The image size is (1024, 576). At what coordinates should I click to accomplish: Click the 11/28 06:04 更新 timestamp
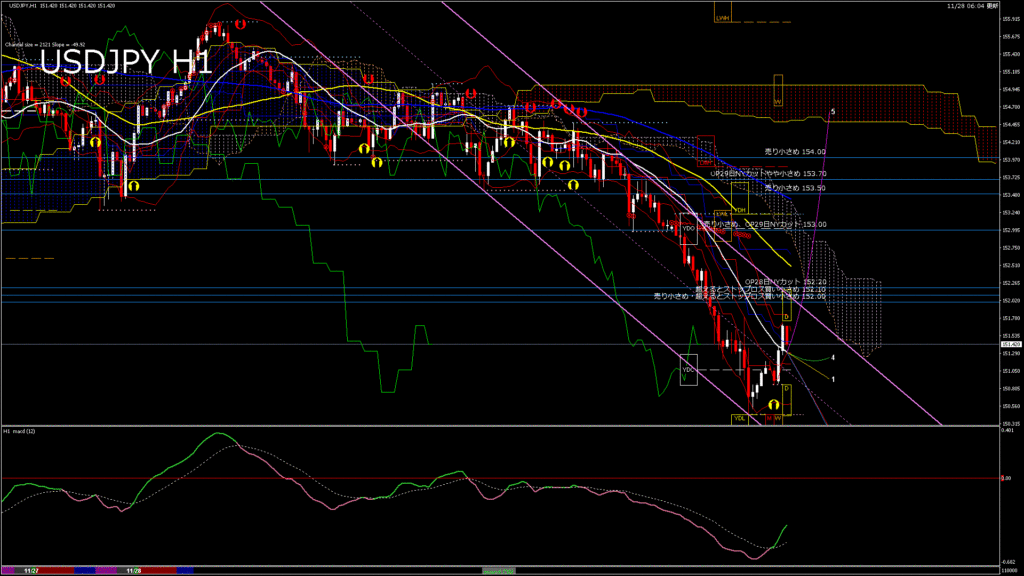[972, 6]
